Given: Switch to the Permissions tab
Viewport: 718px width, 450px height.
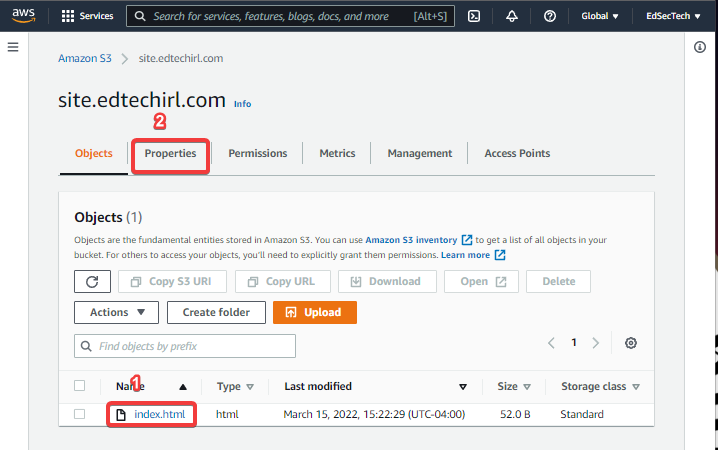Looking at the screenshot, I should (258, 153).
